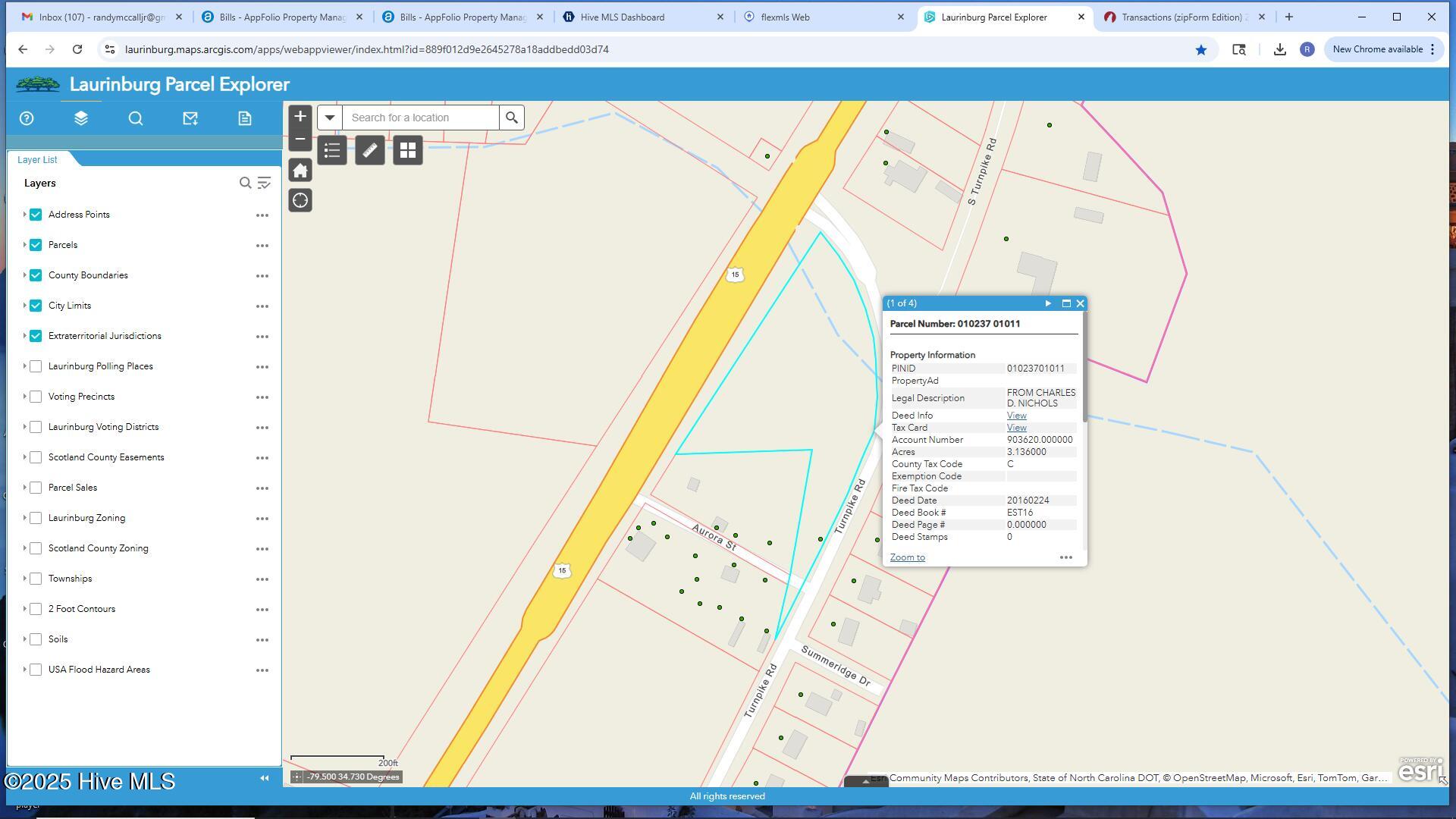1456x819 pixels.
Task: Switch to the flexmls Web tab
Action: tap(785, 17)
